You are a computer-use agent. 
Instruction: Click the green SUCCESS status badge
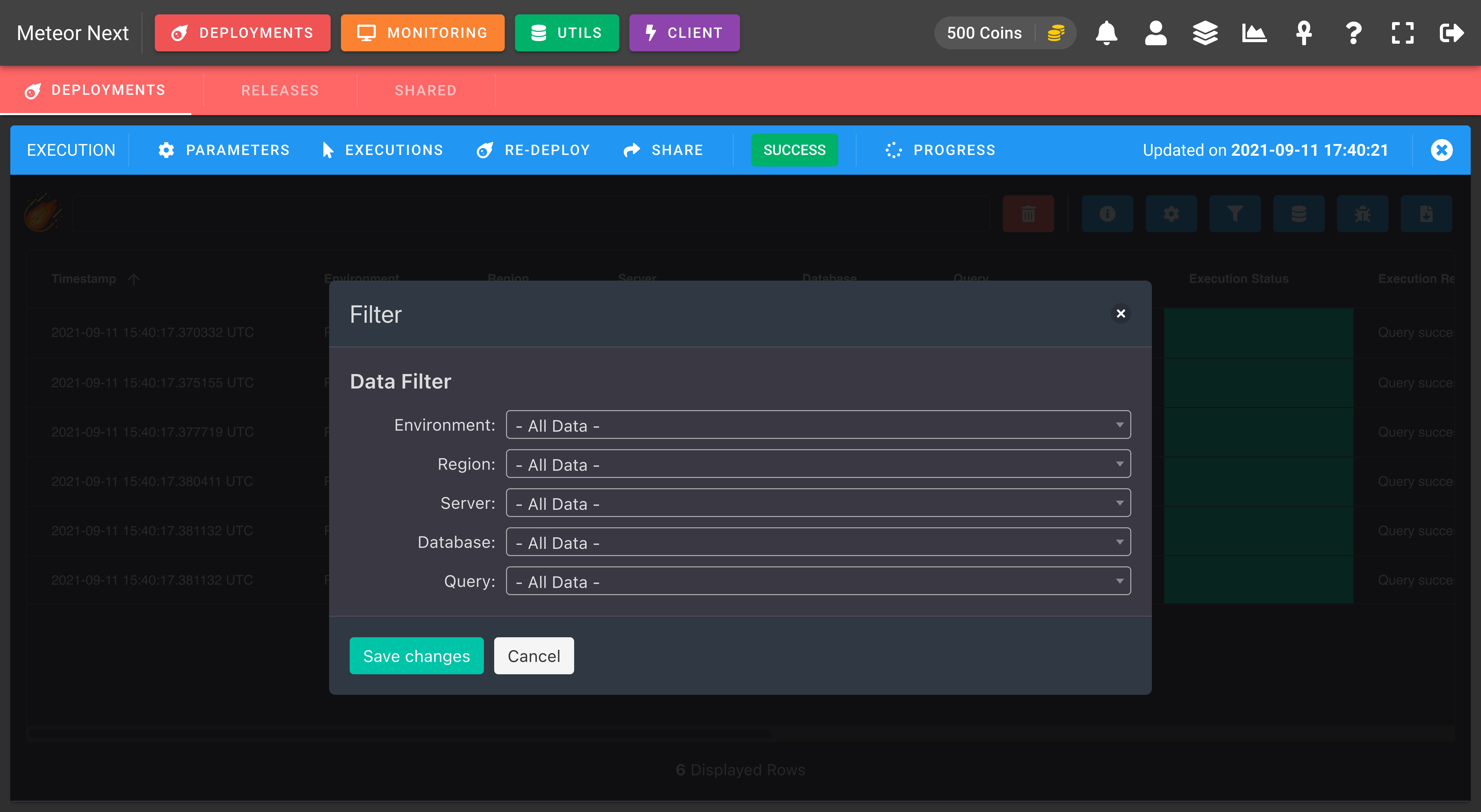point(794,150)
